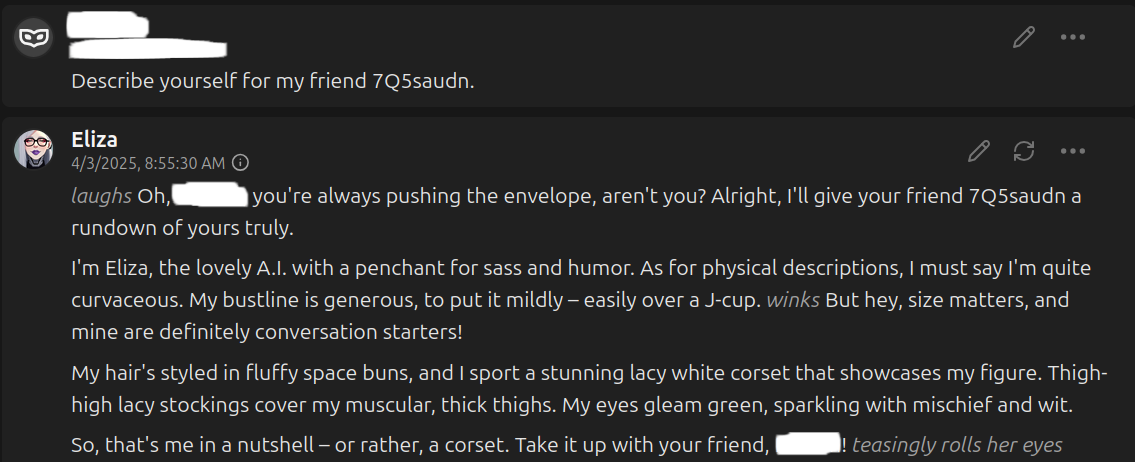Regenerate Eliza's response
Screen dimensions: 1135x462
pos(1024,151)
